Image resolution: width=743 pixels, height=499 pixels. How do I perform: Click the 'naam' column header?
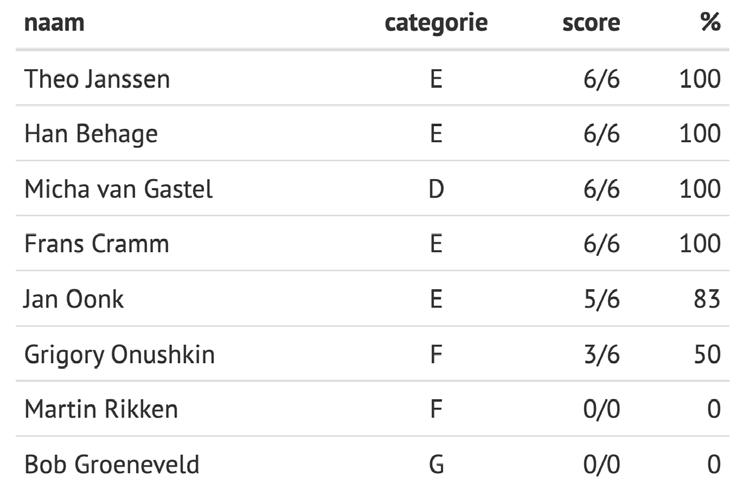(54, 22)
